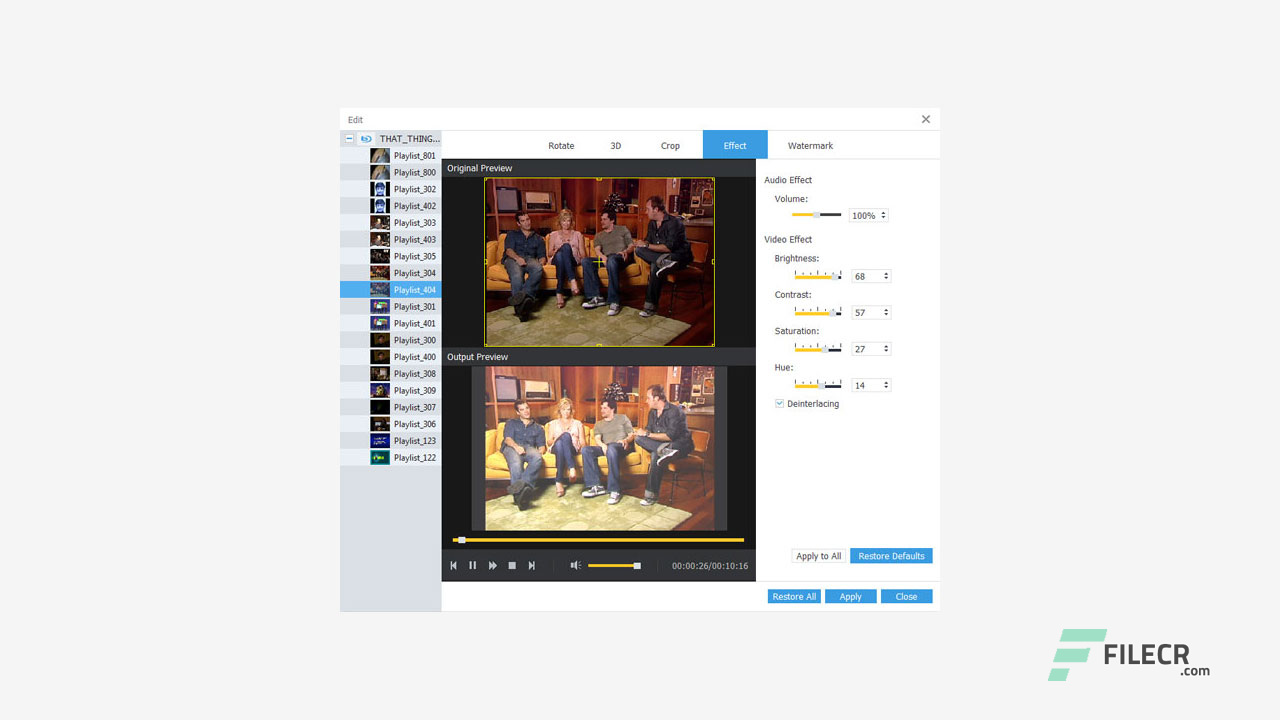Fast forward the preview video
Viewport: 1280px width, 720px height.
click(x=493, y=566)
